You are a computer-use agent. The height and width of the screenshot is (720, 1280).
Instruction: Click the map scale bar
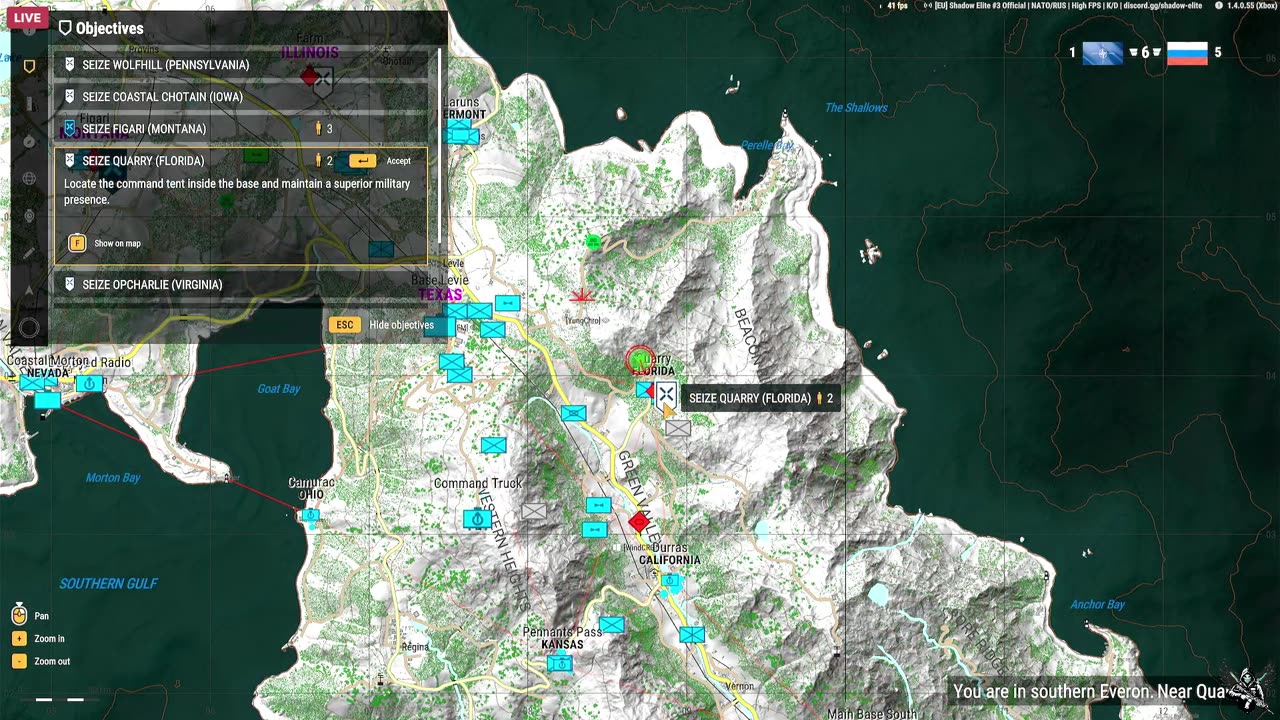pos(60,700)
